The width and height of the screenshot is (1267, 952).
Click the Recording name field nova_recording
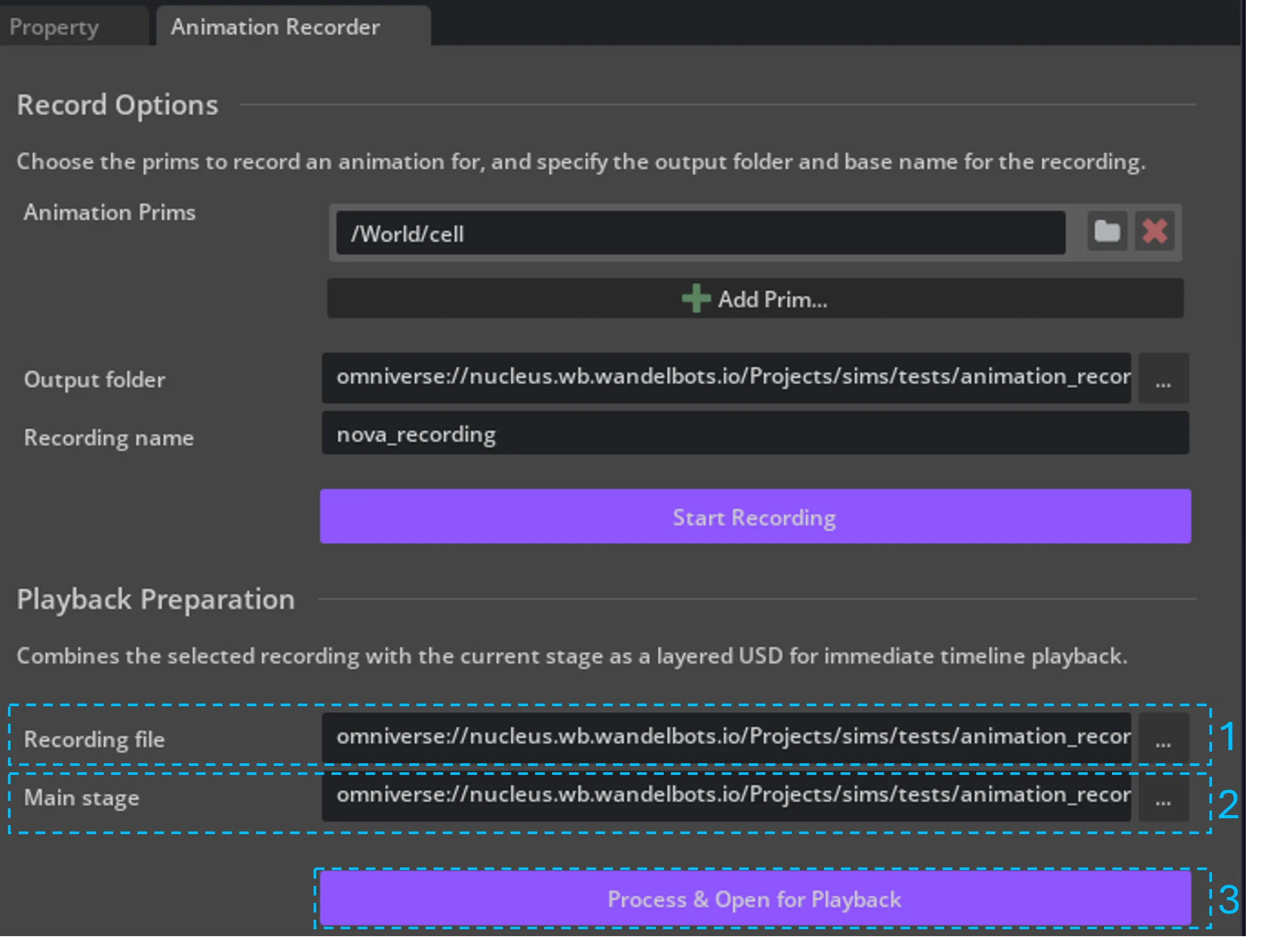755,433
